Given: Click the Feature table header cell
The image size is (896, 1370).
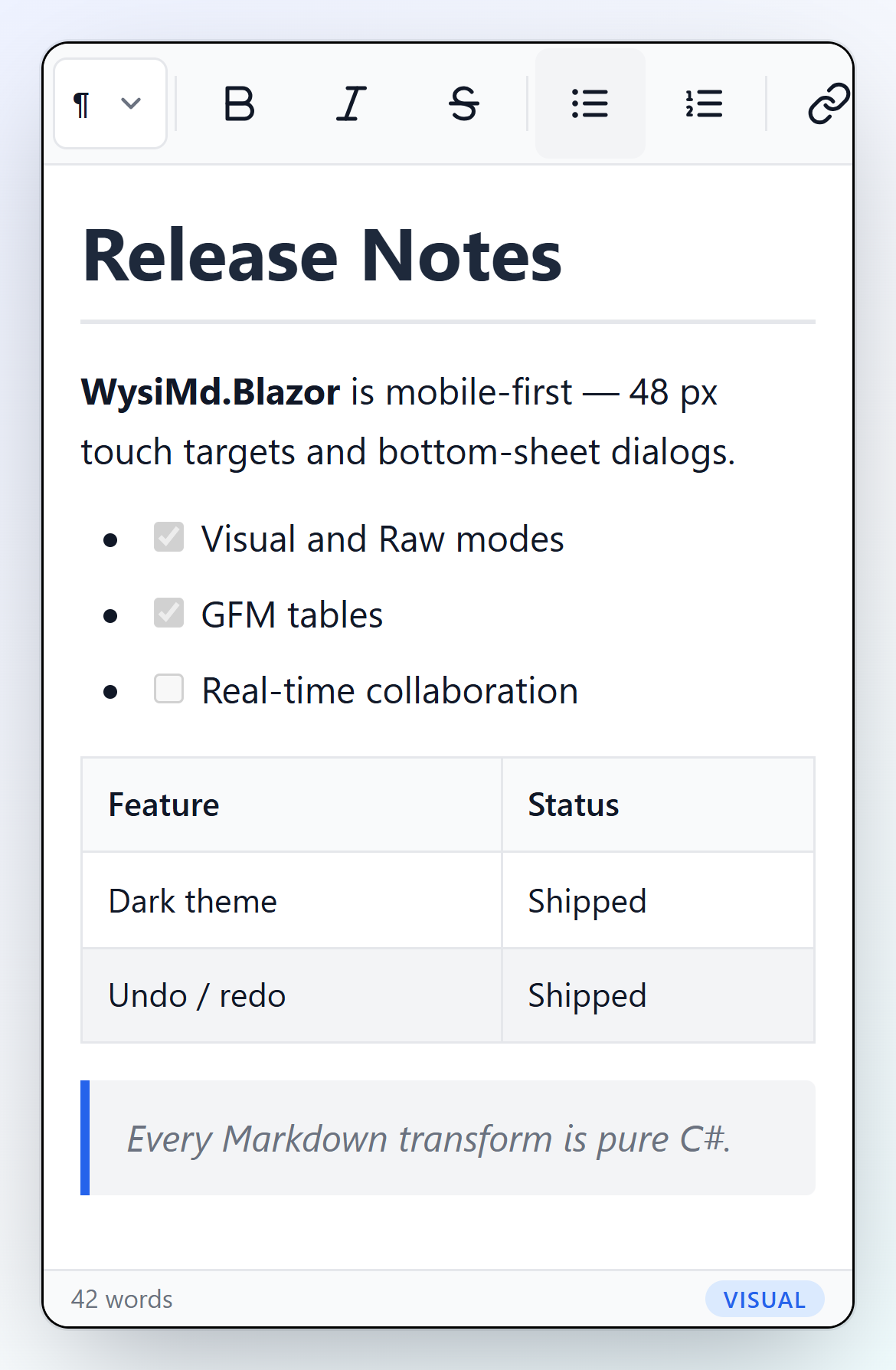Looking at the screenshot, I should (x=292, y=805).
